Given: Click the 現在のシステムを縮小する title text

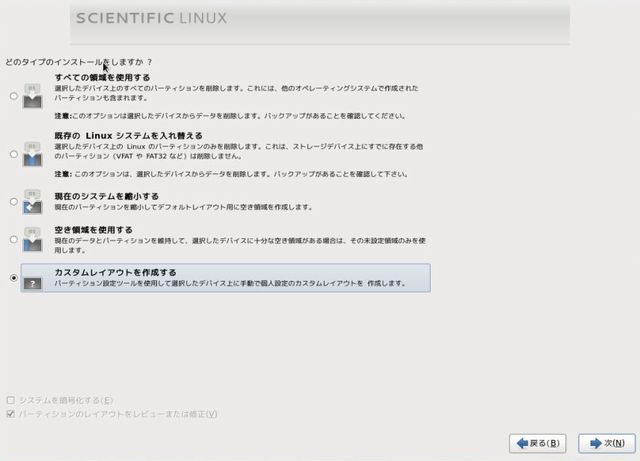Looking at the screenshot, I should (x=105, y=195).
